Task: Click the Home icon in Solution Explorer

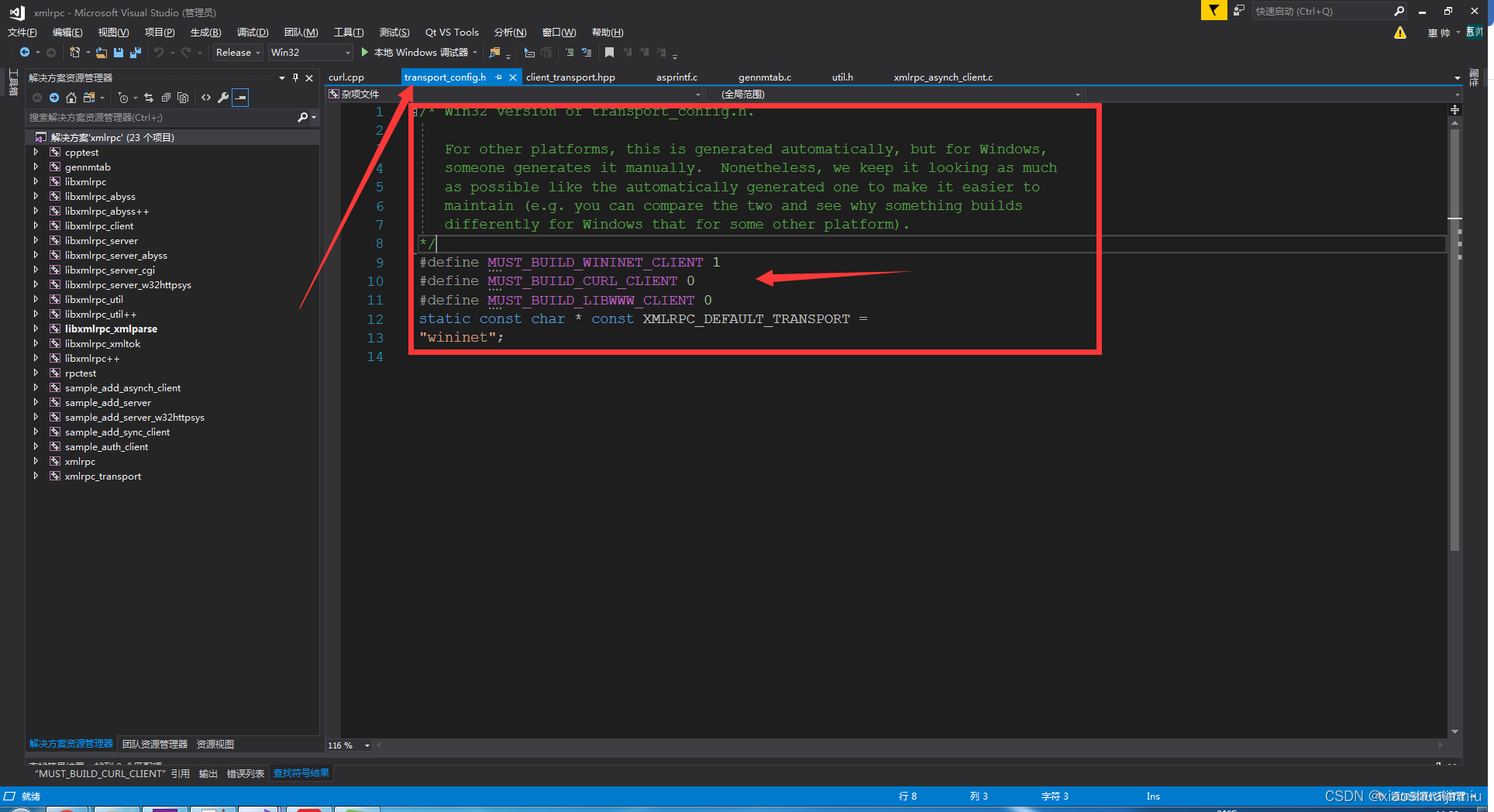Action: [x=71, y=97]
